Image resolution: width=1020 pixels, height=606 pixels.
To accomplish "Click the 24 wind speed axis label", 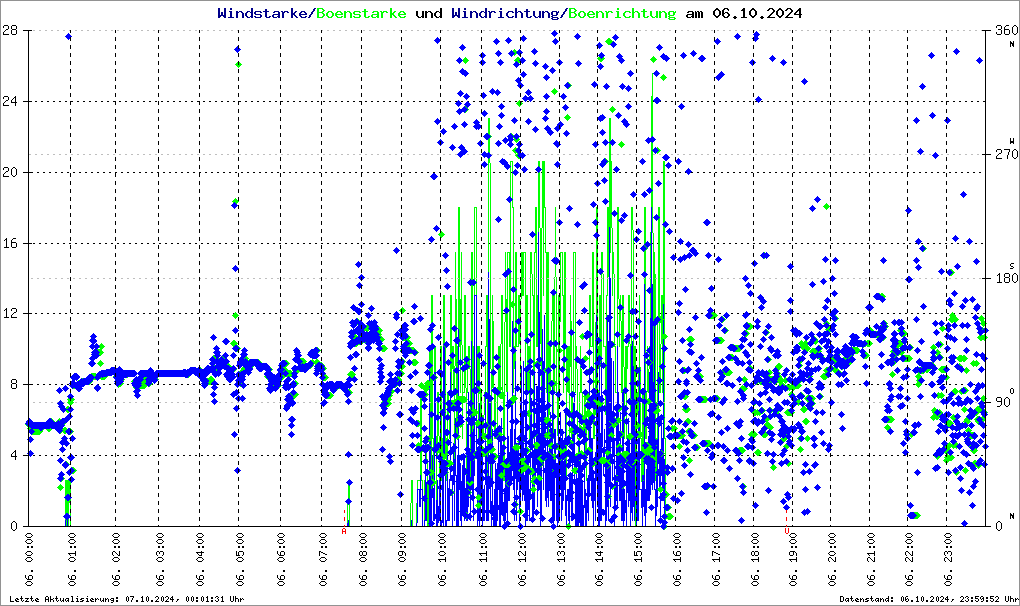I will pos(10,101).
